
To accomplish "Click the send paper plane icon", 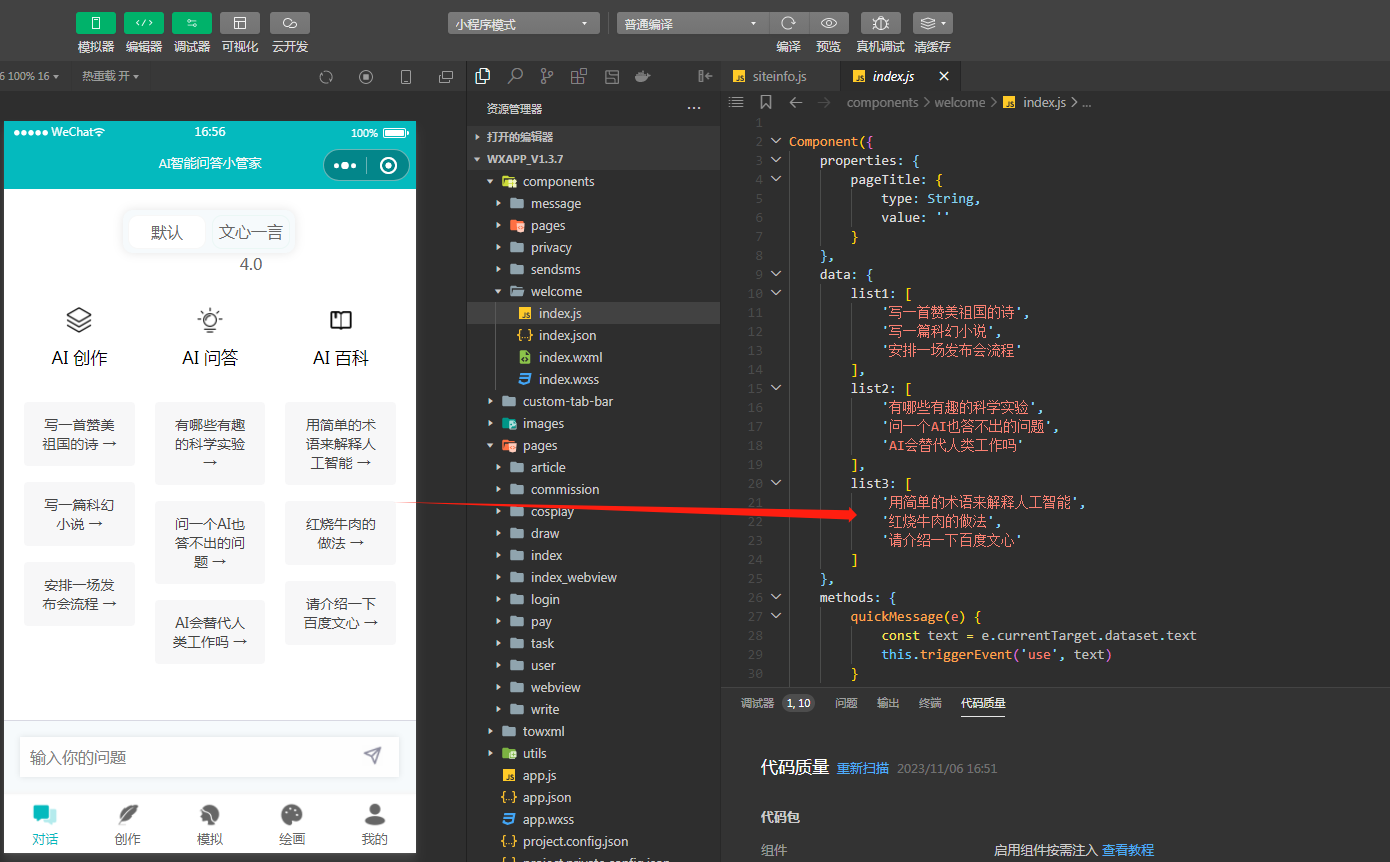I will click(x=373, y=756).
